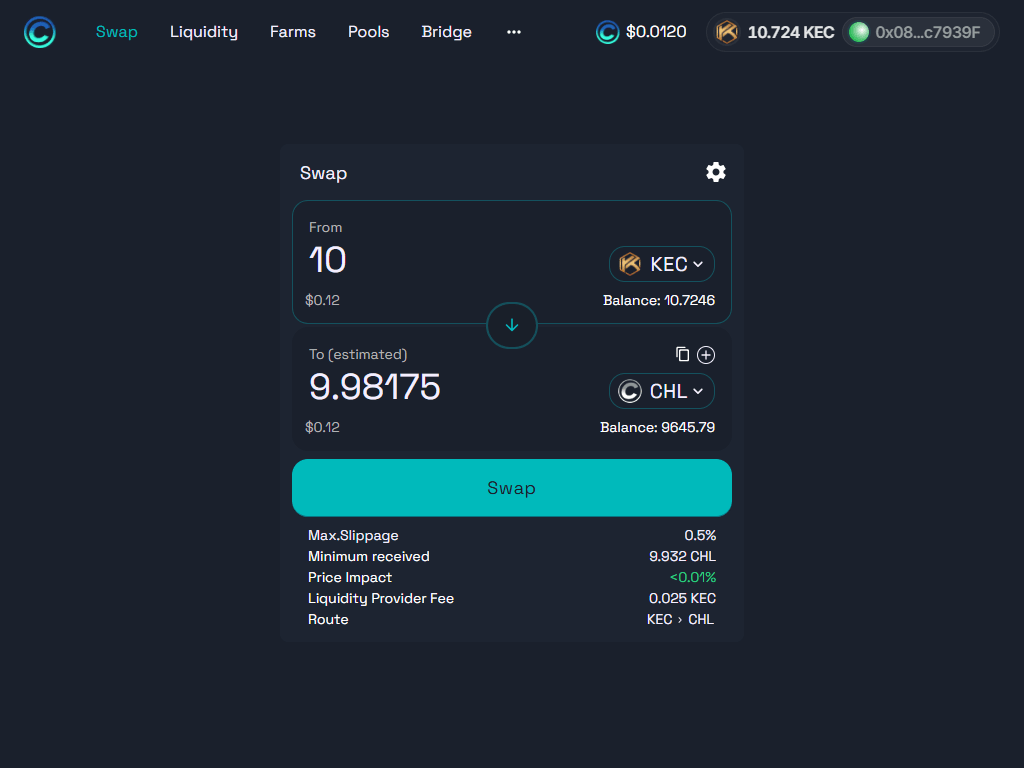Image resolution: width=1024 pixels, height=768 pixels.
Task: Add CHL token to wallet plus icon
Action: 706,355
